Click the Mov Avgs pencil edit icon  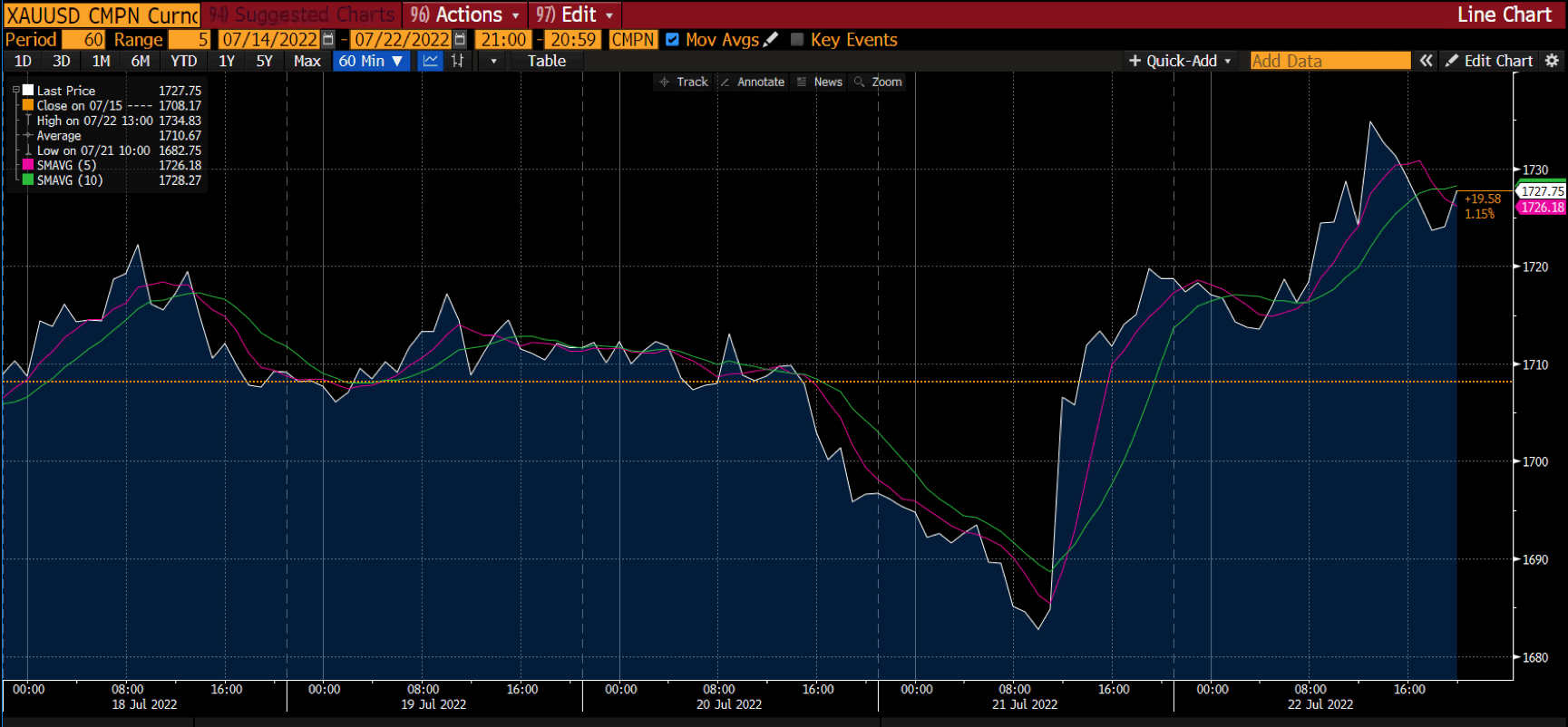[771, 40]
